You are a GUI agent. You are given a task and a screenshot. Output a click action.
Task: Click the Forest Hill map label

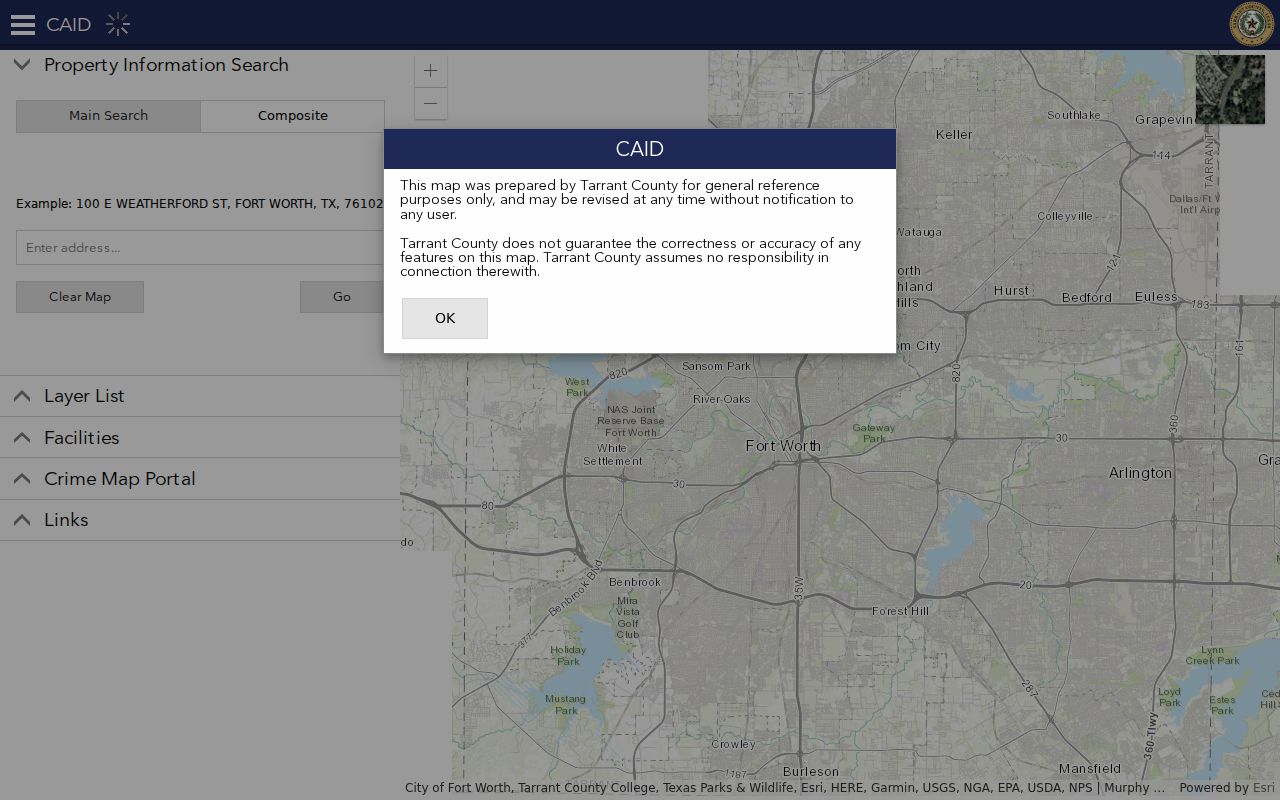click(x=900, y=611)
